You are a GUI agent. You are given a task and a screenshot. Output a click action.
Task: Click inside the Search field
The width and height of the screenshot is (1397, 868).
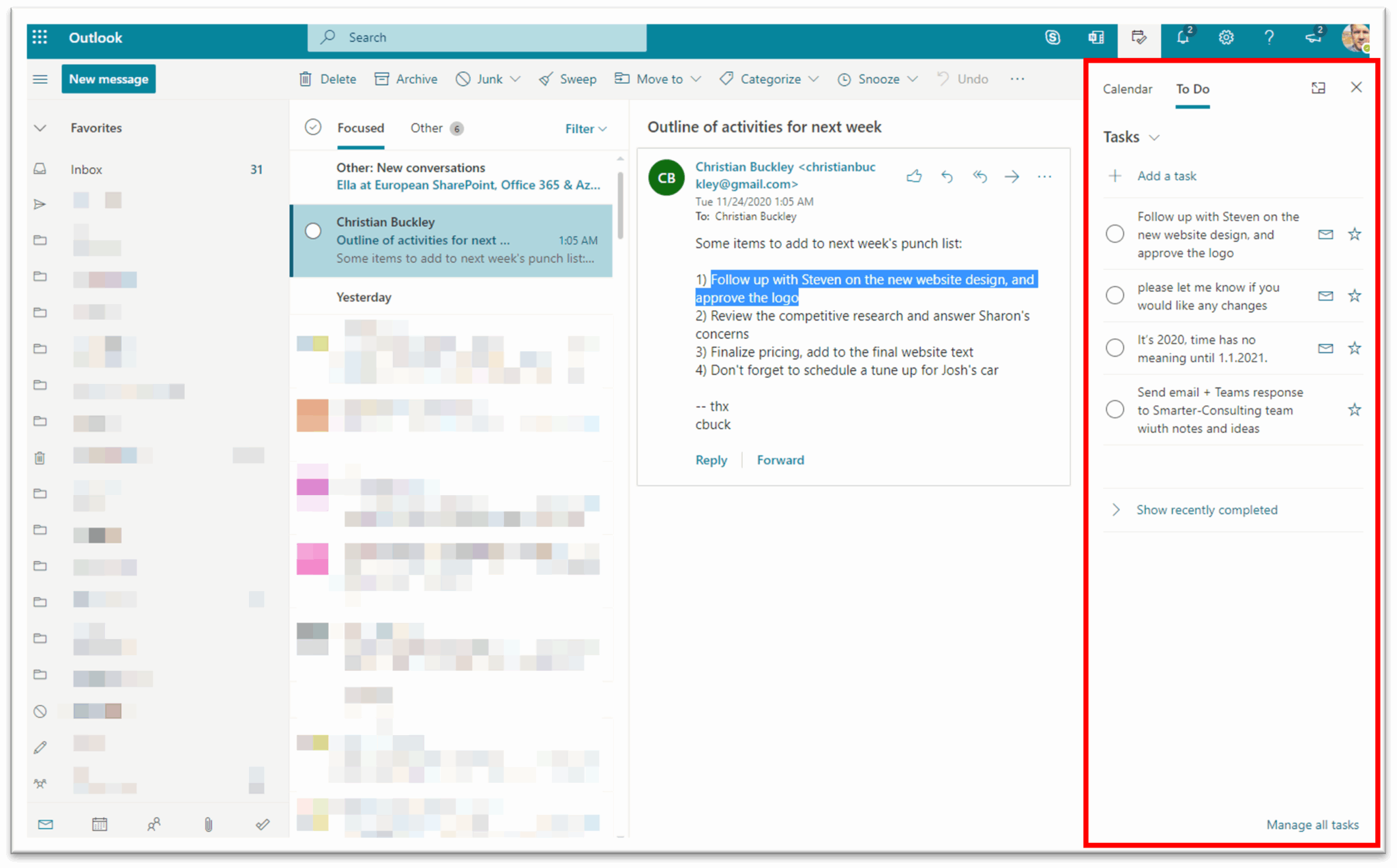click(x=477, y=38)
